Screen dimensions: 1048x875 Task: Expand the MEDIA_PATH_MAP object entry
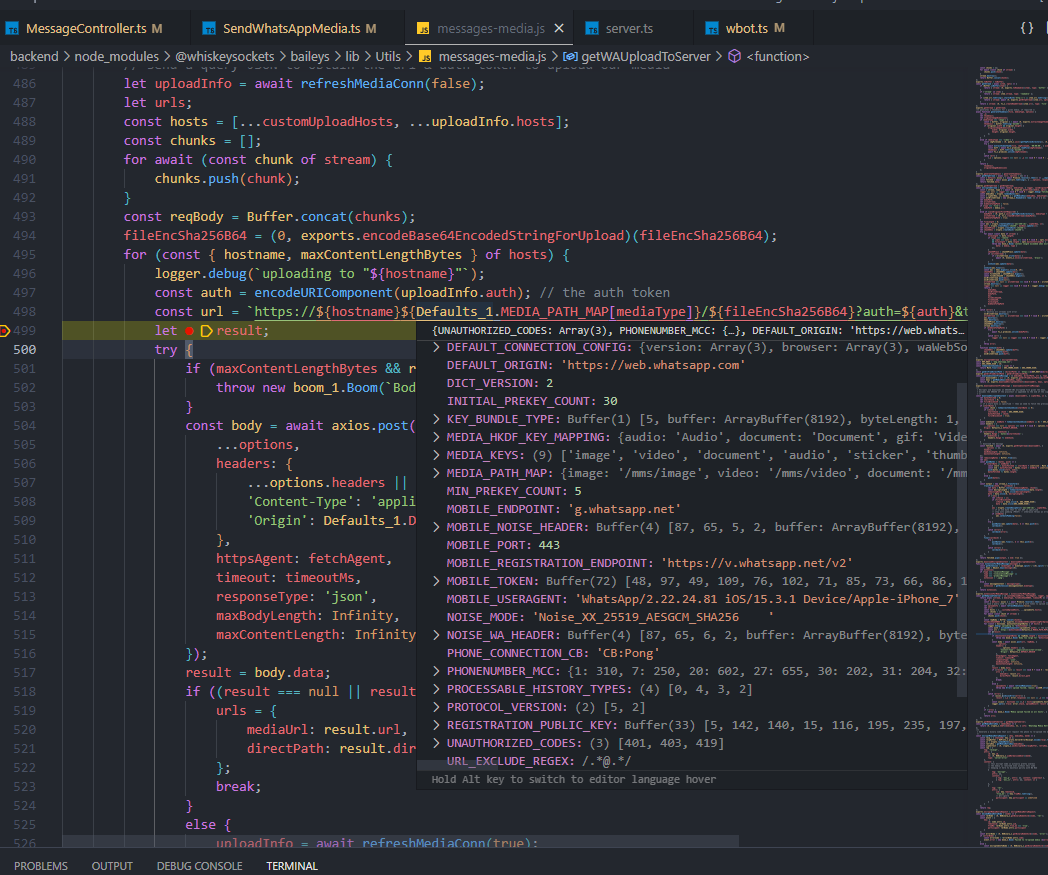[x=436, y=473]
